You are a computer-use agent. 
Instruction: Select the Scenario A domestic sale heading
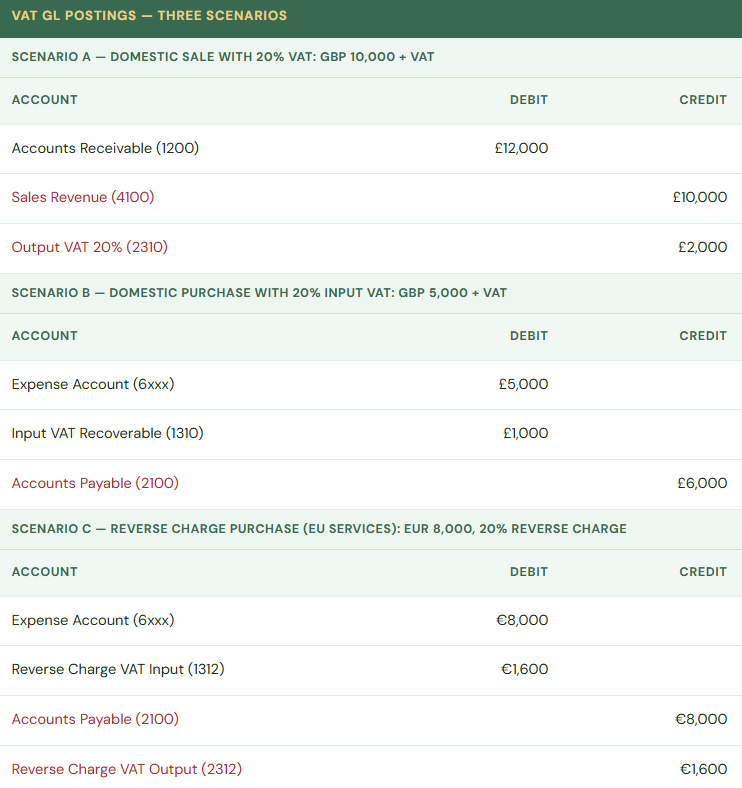click(x=223, y=57)
